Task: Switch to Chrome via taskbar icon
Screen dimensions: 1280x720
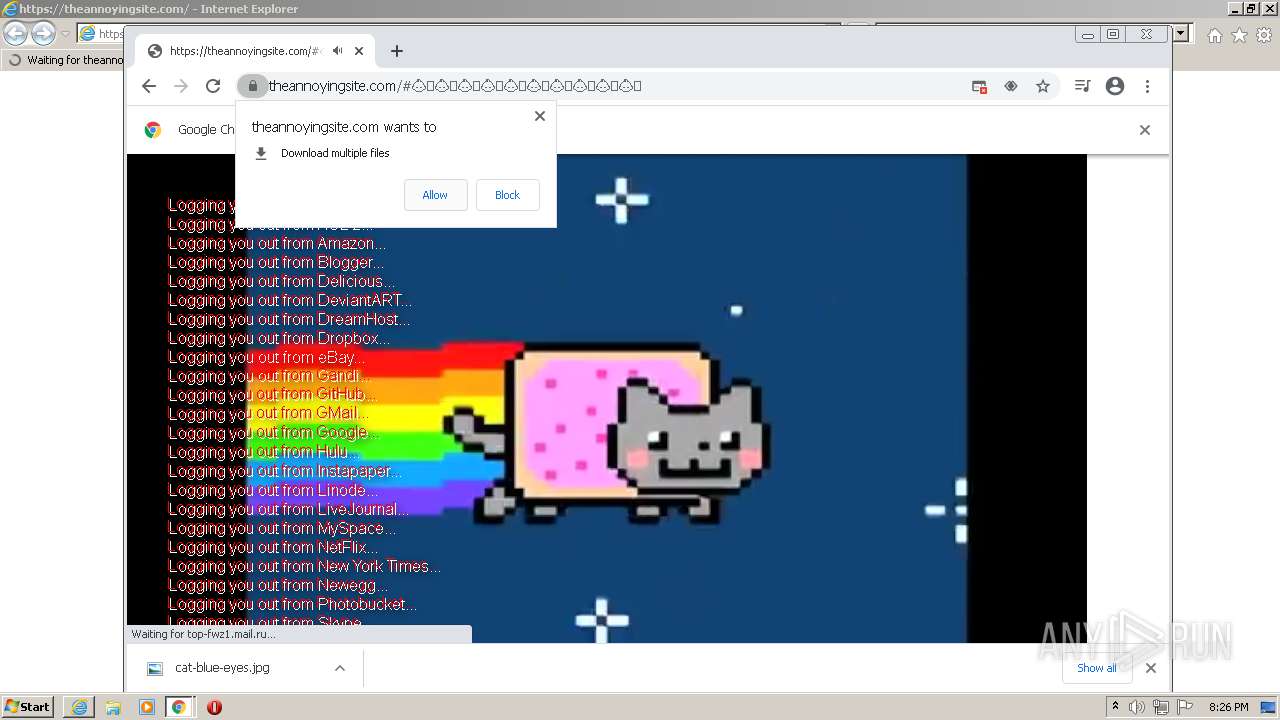Action: tap(179, 707)
